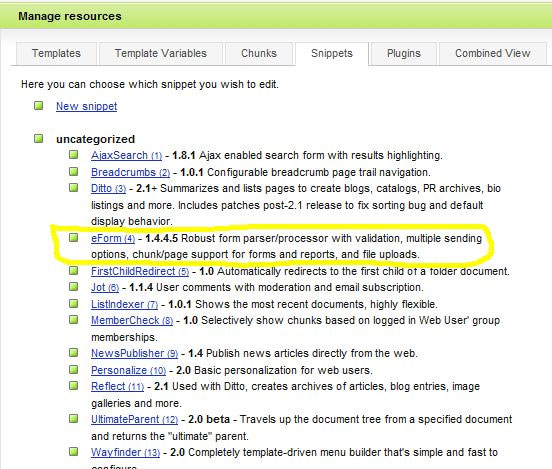This screenshot has height=469, width=552.
Task: Open the eForm snippet link
Action: click(x=113, y=238)
